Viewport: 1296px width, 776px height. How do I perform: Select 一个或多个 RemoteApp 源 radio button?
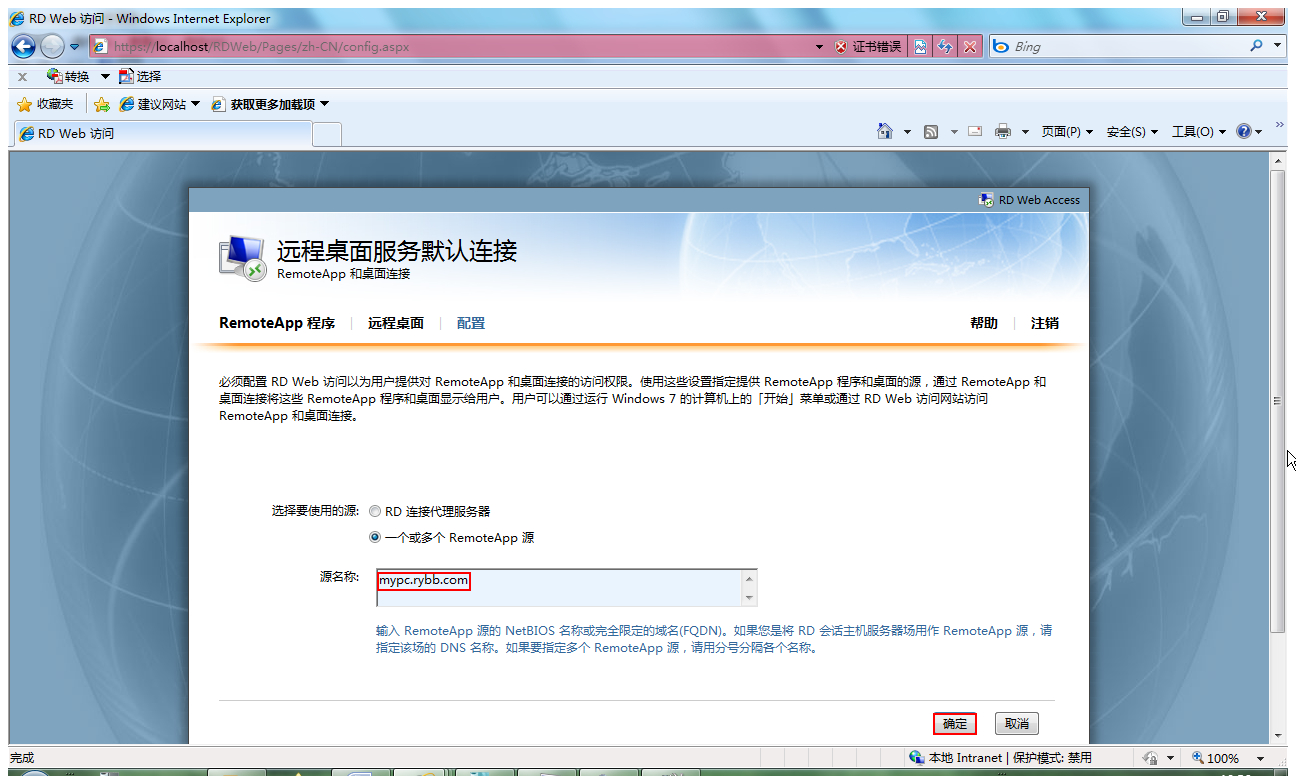pyautogui.click(x=376, y=537)
